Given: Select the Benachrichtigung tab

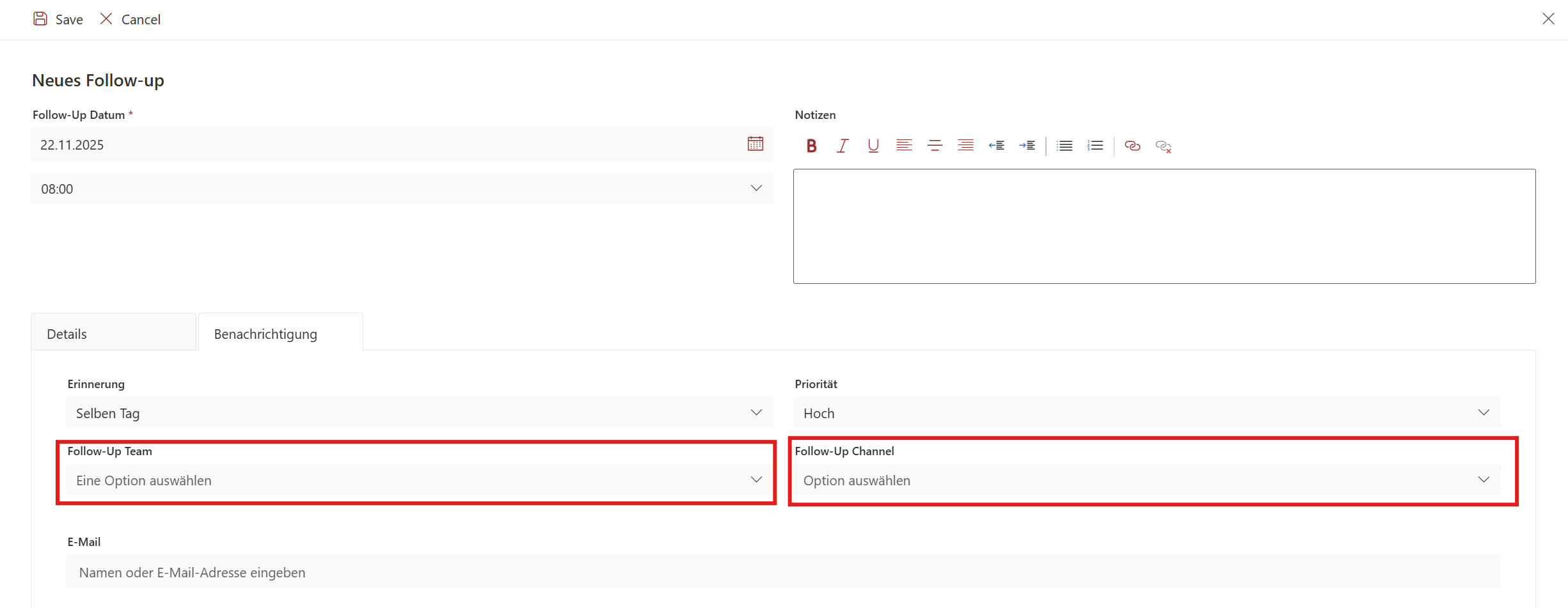Looking at the screenshot, I should [x=280, y=334].
